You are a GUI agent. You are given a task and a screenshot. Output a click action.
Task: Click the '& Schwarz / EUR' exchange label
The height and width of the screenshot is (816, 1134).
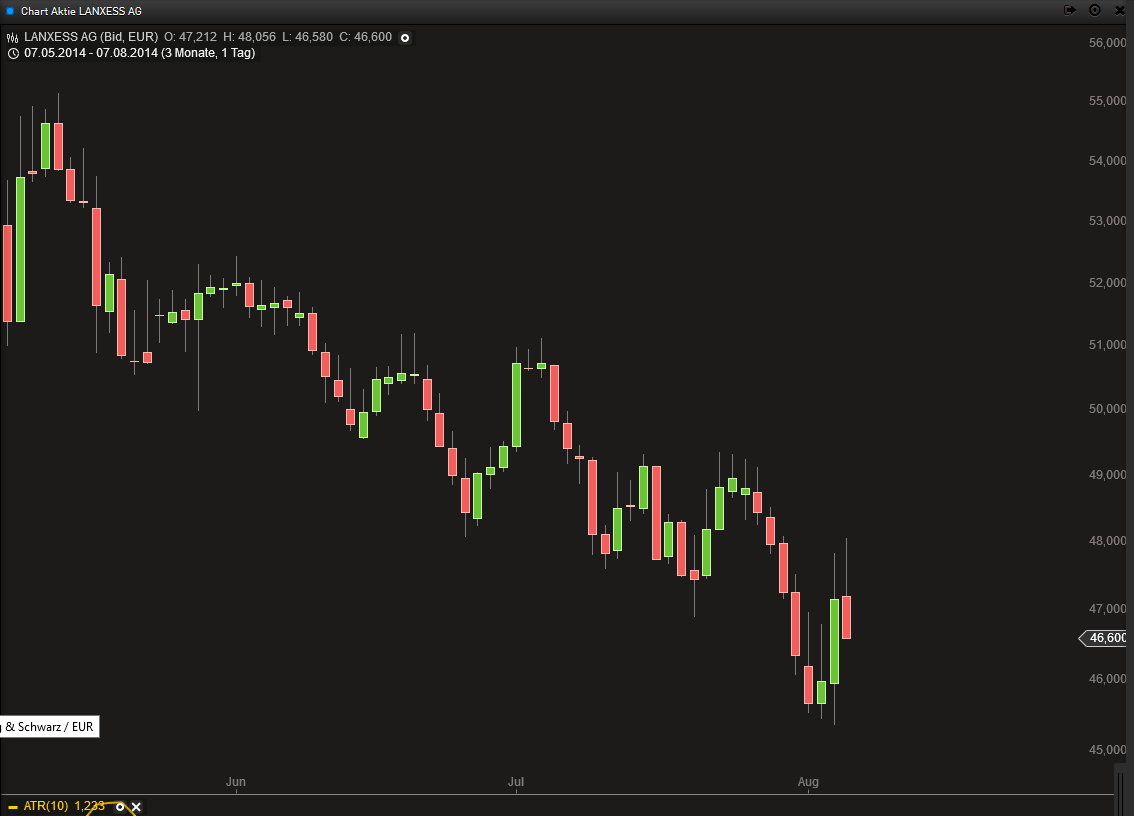[49, 727]
